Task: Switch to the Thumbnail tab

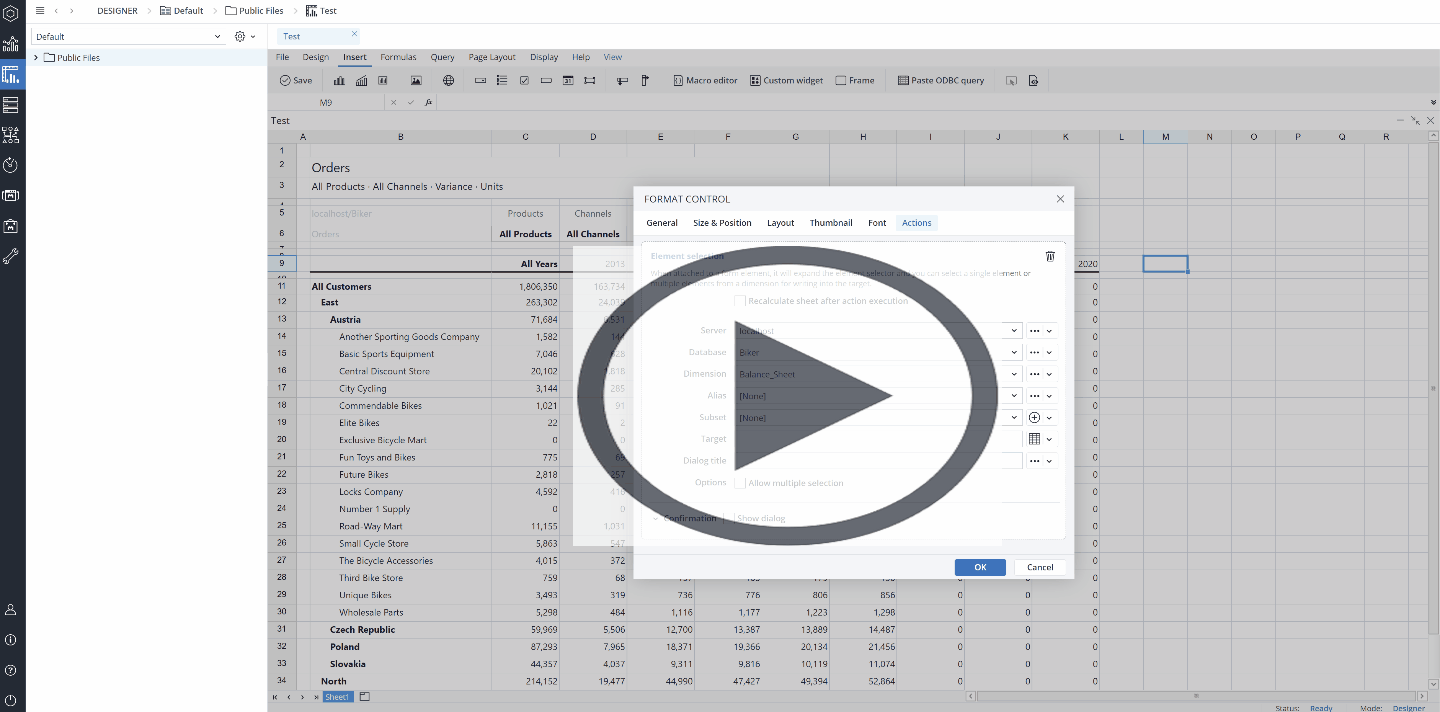Action: coord(831,223)
